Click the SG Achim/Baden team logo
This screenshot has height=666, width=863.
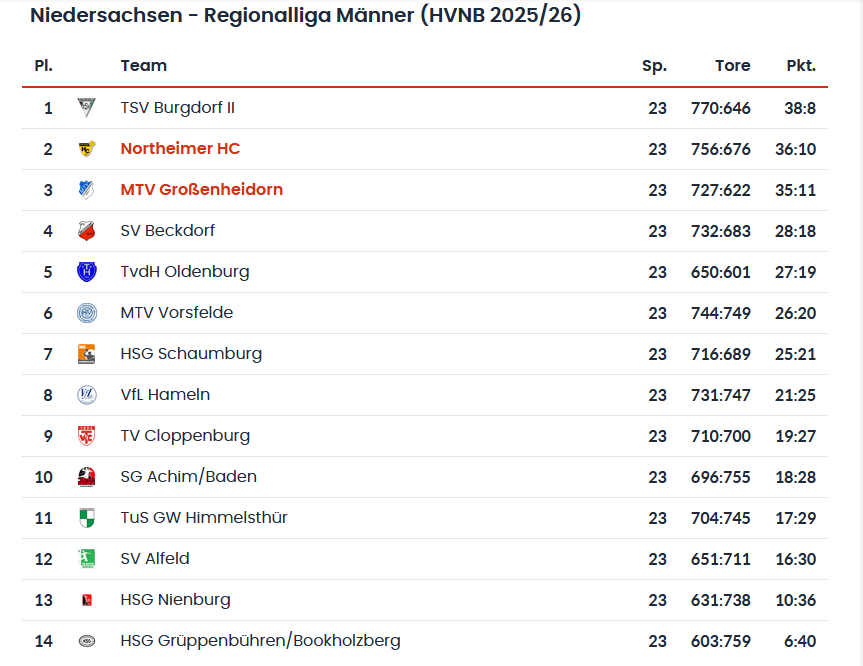[87, 477]
